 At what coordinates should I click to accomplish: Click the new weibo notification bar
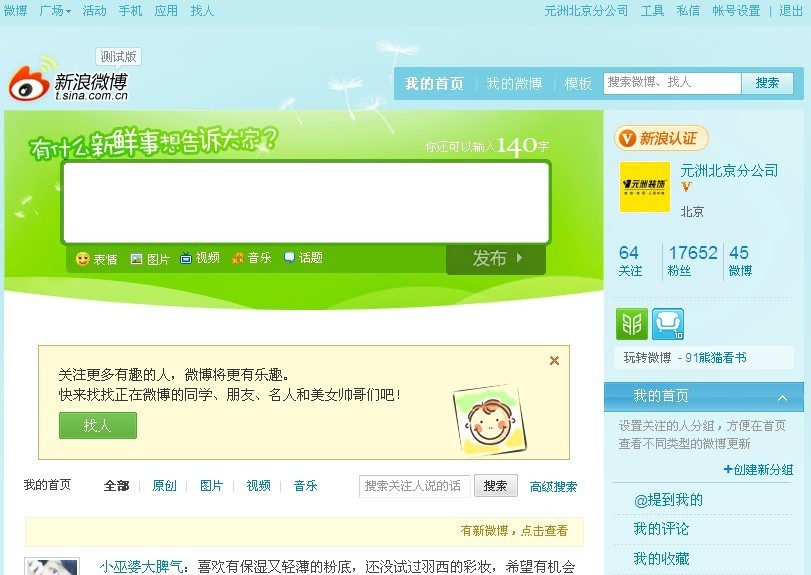[x=304, y=531]
